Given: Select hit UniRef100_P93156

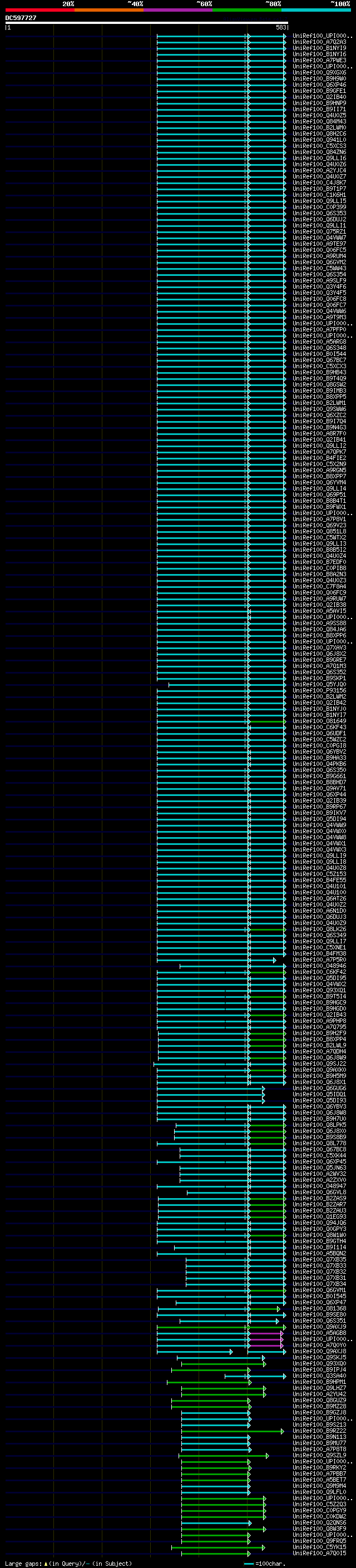Looking at the screenshot, I should pyautogui.click(x=319, y=690).
